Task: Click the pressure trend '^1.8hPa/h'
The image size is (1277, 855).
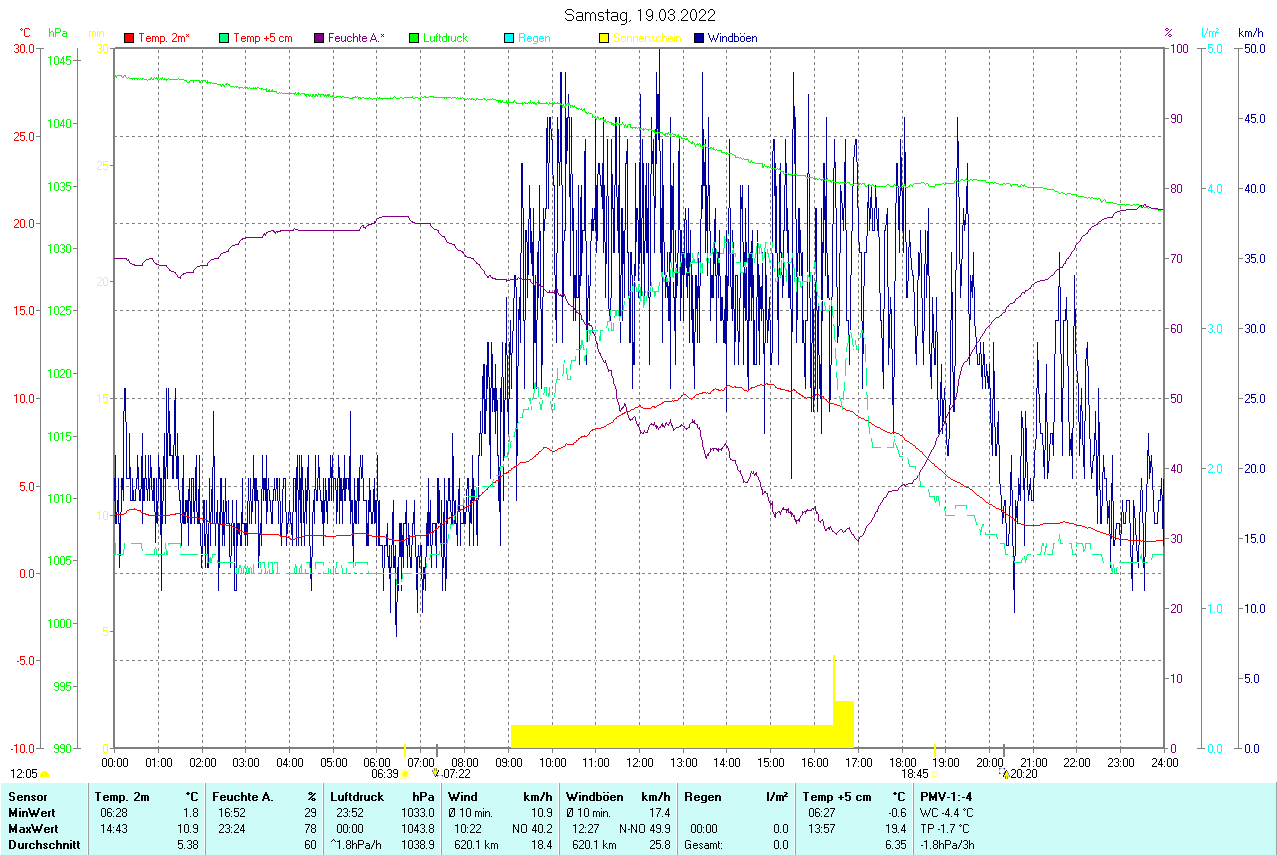Action: 358,845
